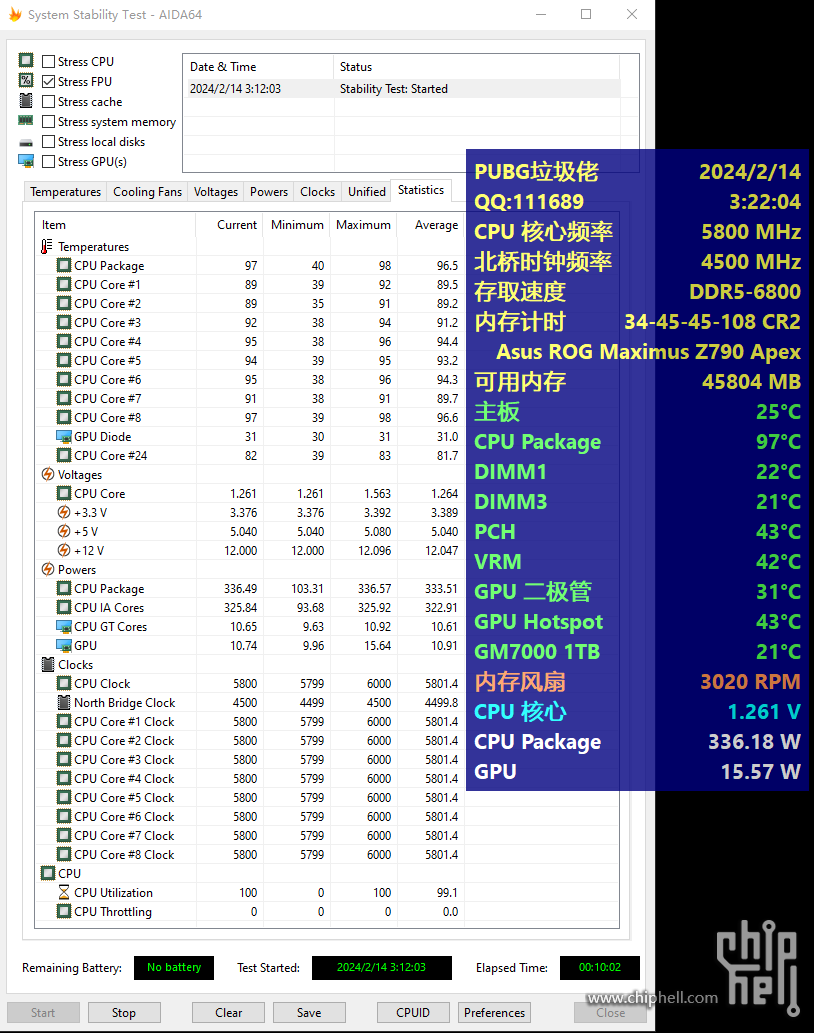
Task: Click the icon next to CPU Package temperature
Action: (64, 265)
